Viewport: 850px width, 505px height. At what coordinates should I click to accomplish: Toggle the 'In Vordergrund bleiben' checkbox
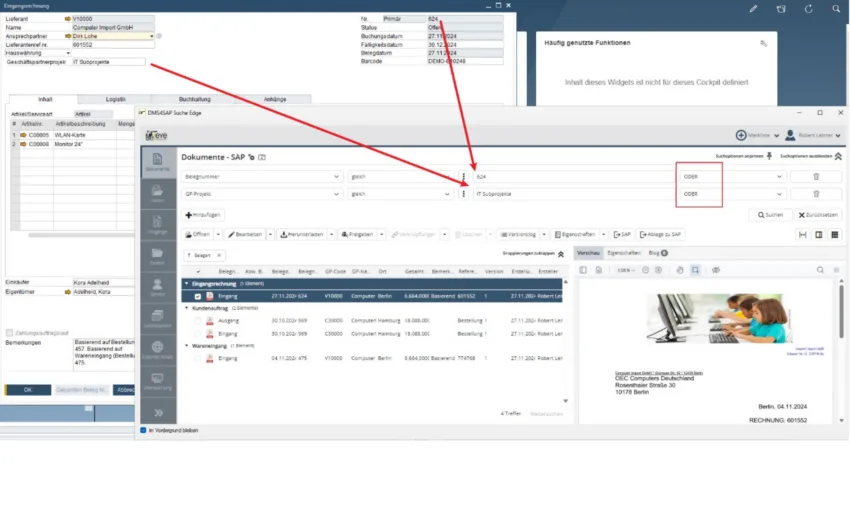(x=143, y=430)
